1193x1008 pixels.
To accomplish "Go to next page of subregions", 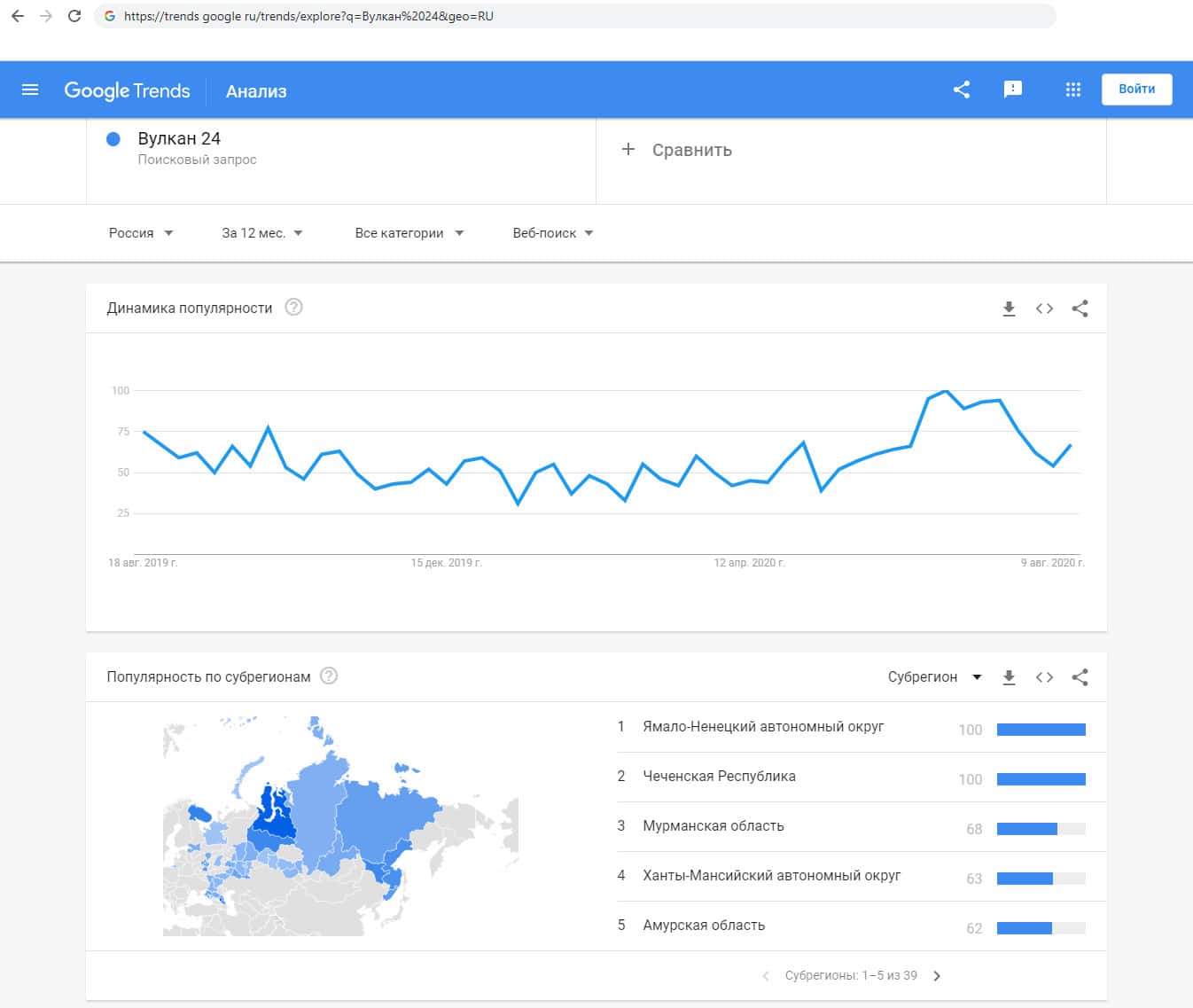I will [x=937, y=976].
